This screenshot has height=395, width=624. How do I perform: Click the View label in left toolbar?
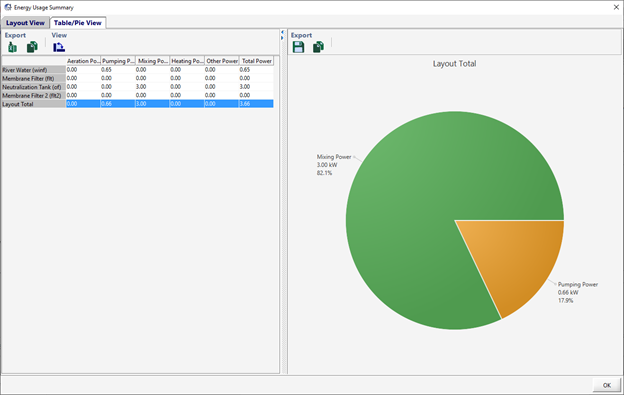(x=59, y=35)
